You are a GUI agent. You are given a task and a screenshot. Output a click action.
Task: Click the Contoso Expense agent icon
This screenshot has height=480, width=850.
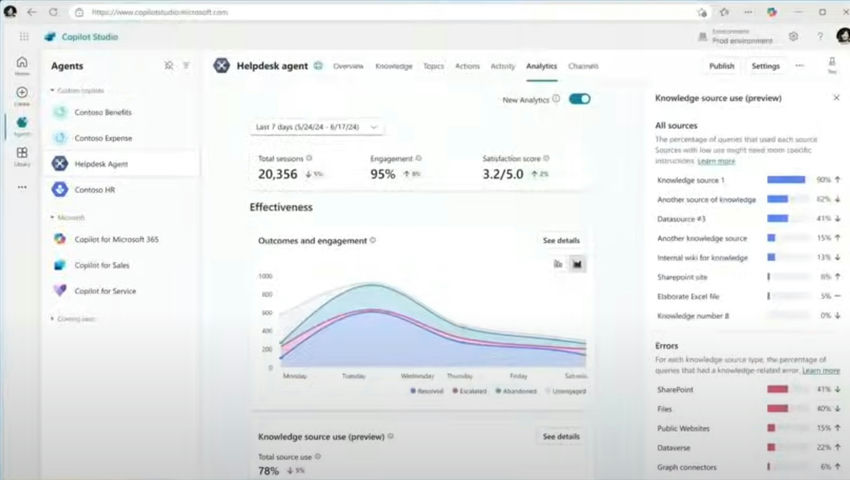(x=60, y=138)
